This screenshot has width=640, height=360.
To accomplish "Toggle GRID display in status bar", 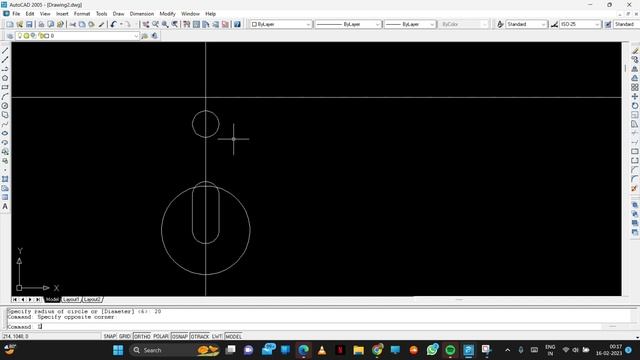I will [124, 336].
